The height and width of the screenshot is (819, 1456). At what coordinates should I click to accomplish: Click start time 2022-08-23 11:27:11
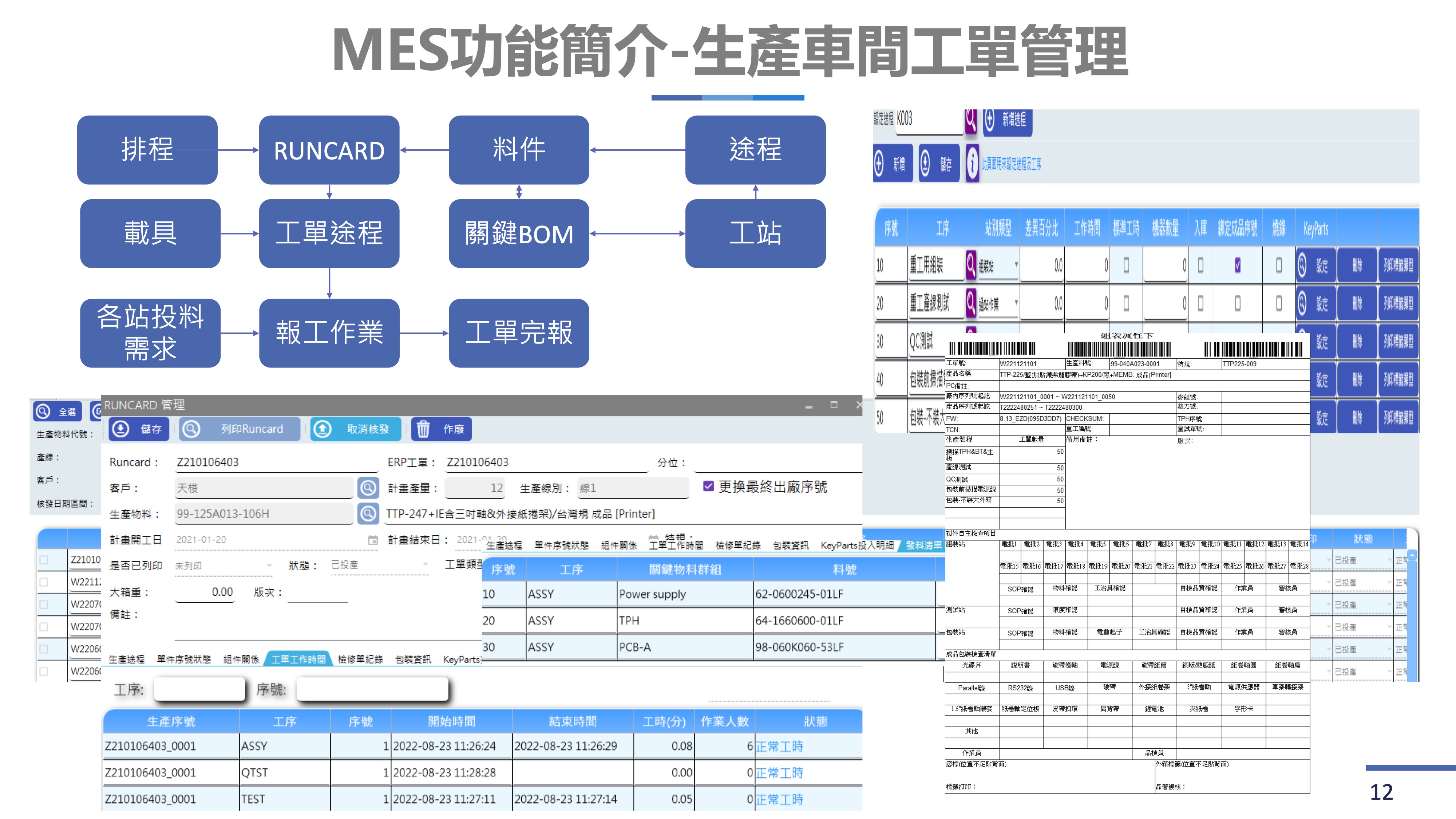click(x=444, y=799)
